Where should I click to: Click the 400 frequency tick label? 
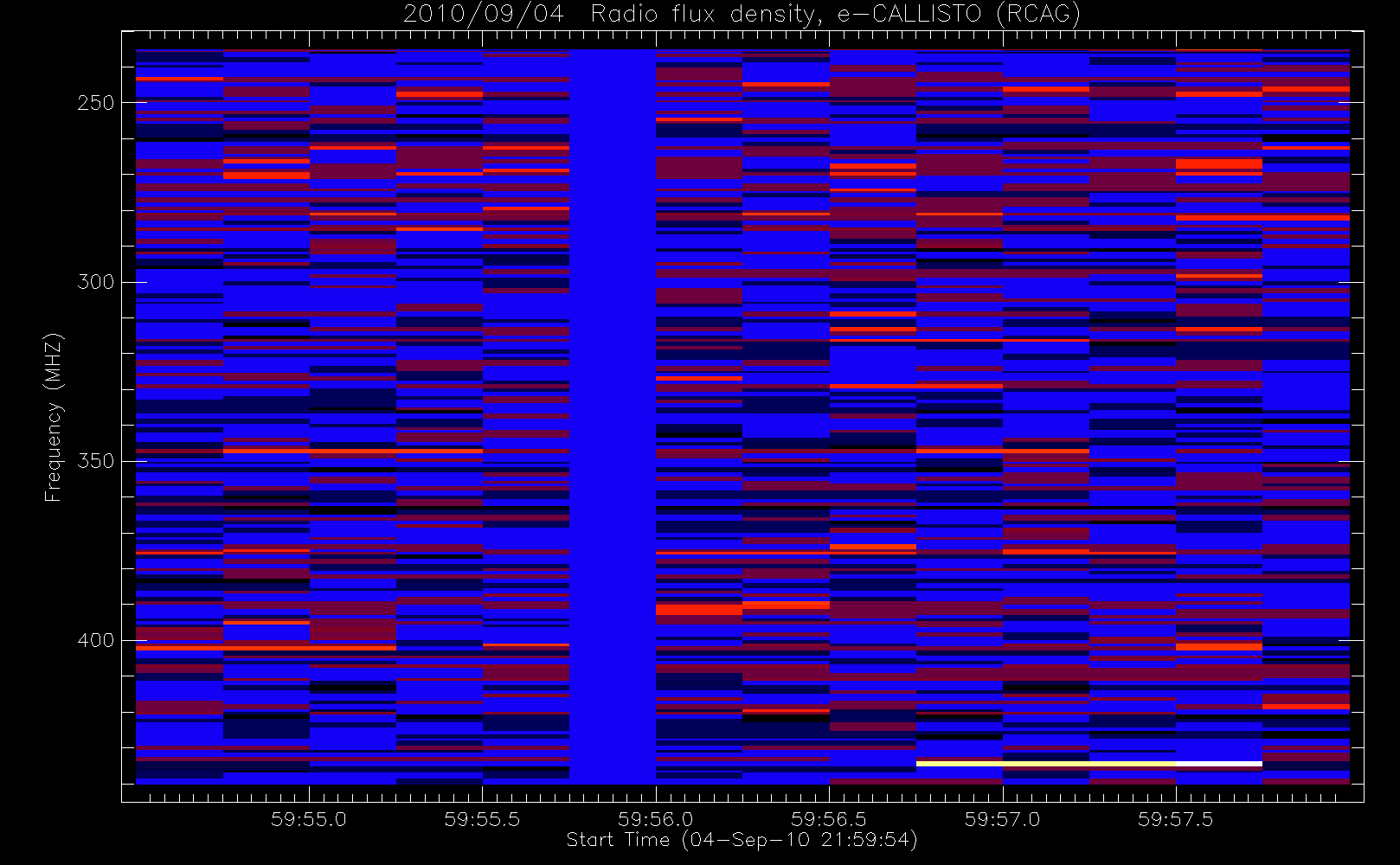tap(95, 640)
